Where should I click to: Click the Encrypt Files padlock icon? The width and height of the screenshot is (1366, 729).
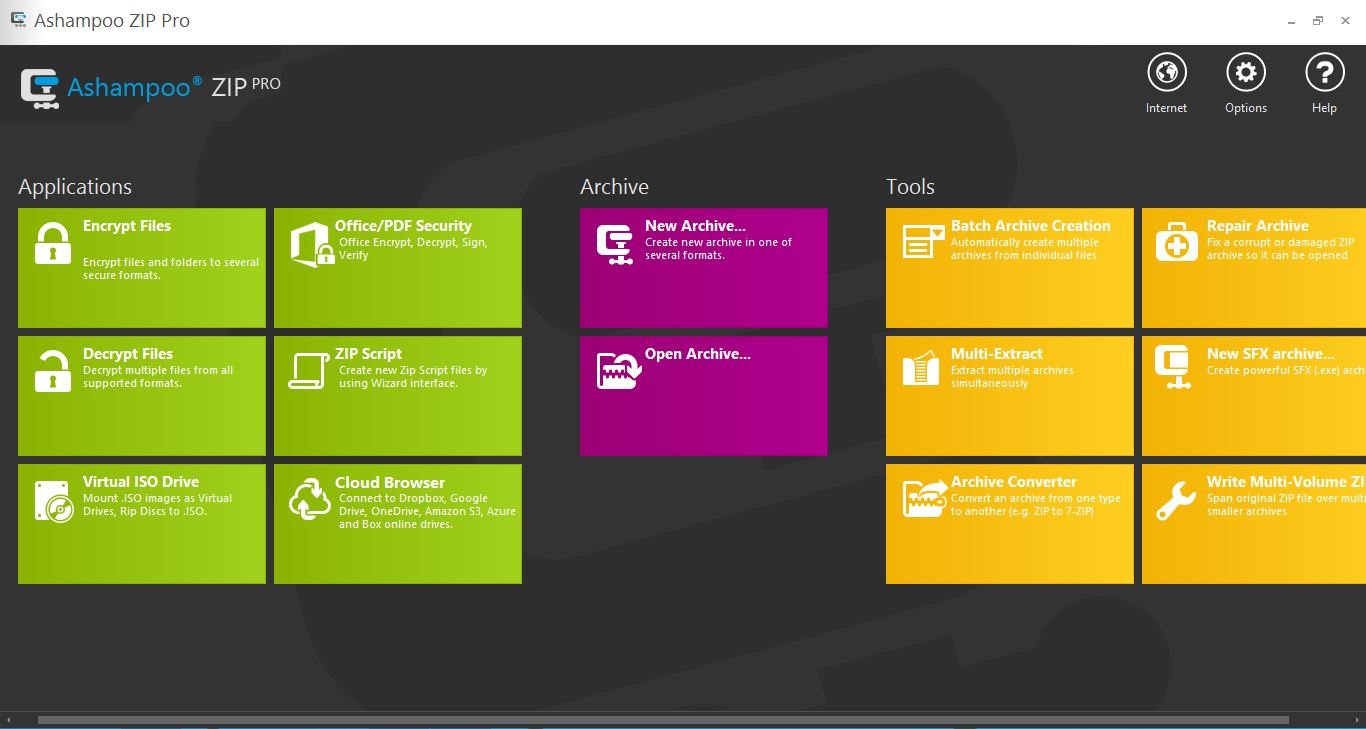click(x=53, y=244)
